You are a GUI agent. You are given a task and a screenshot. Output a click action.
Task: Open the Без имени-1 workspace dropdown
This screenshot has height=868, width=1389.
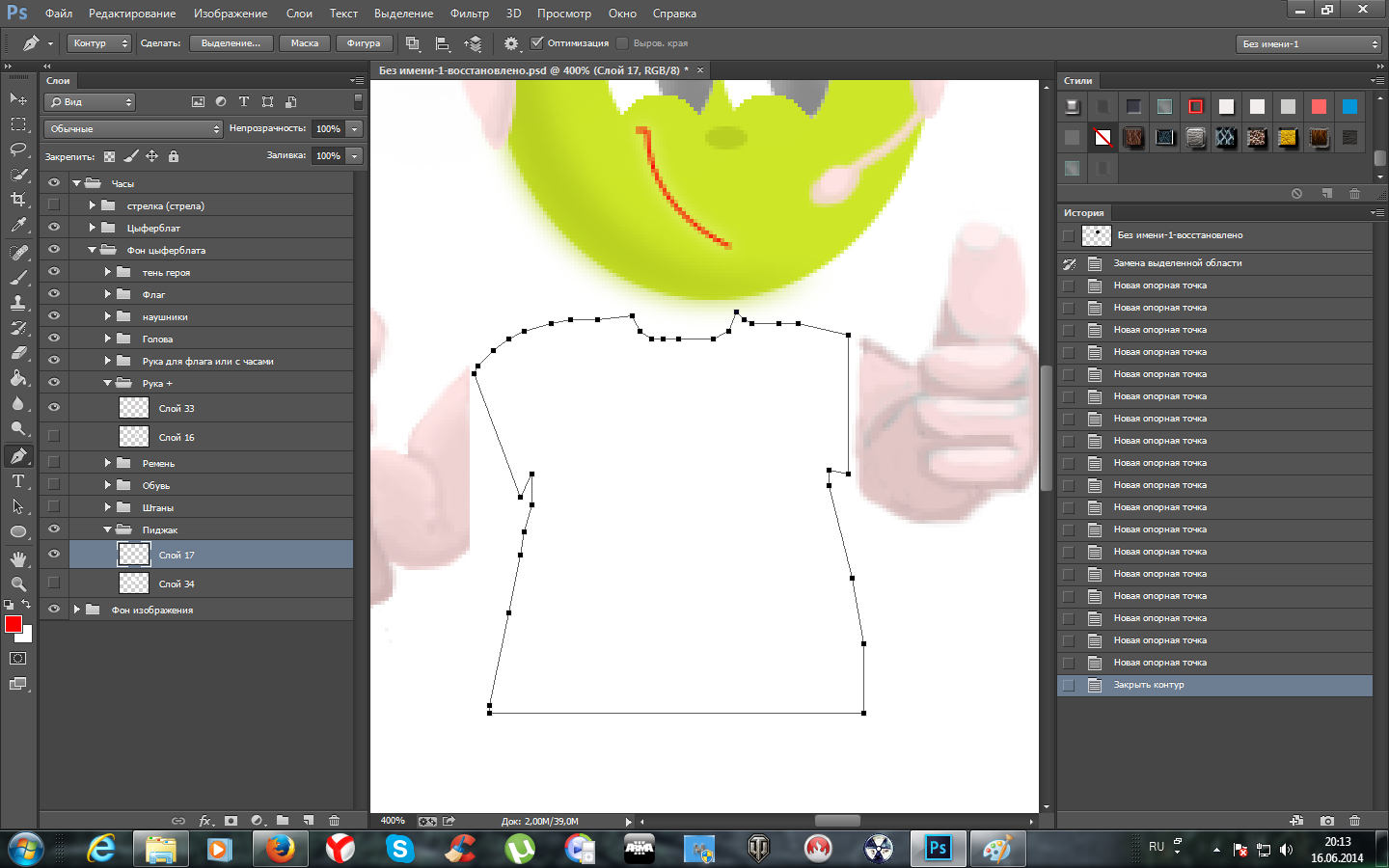pos(1309,44)
